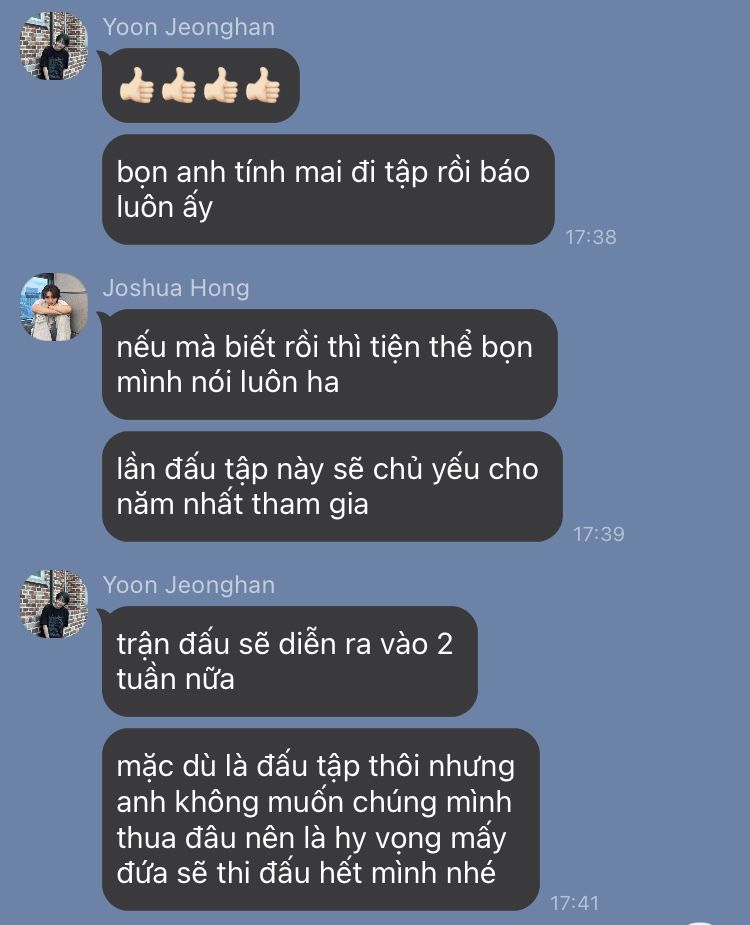The height and width of the screenshot is (925, 750).
Task: Open Yoon Jeonghan's avatar at top
Action: (x=54, y=45)
